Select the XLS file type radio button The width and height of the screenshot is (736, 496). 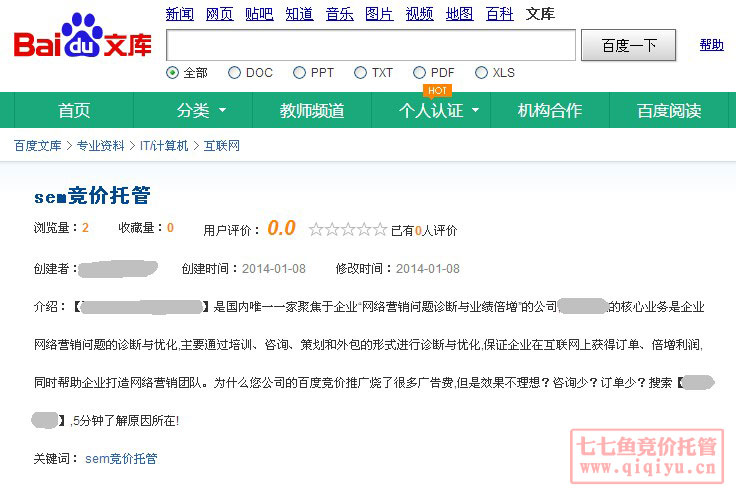click(x=481, y=73)
